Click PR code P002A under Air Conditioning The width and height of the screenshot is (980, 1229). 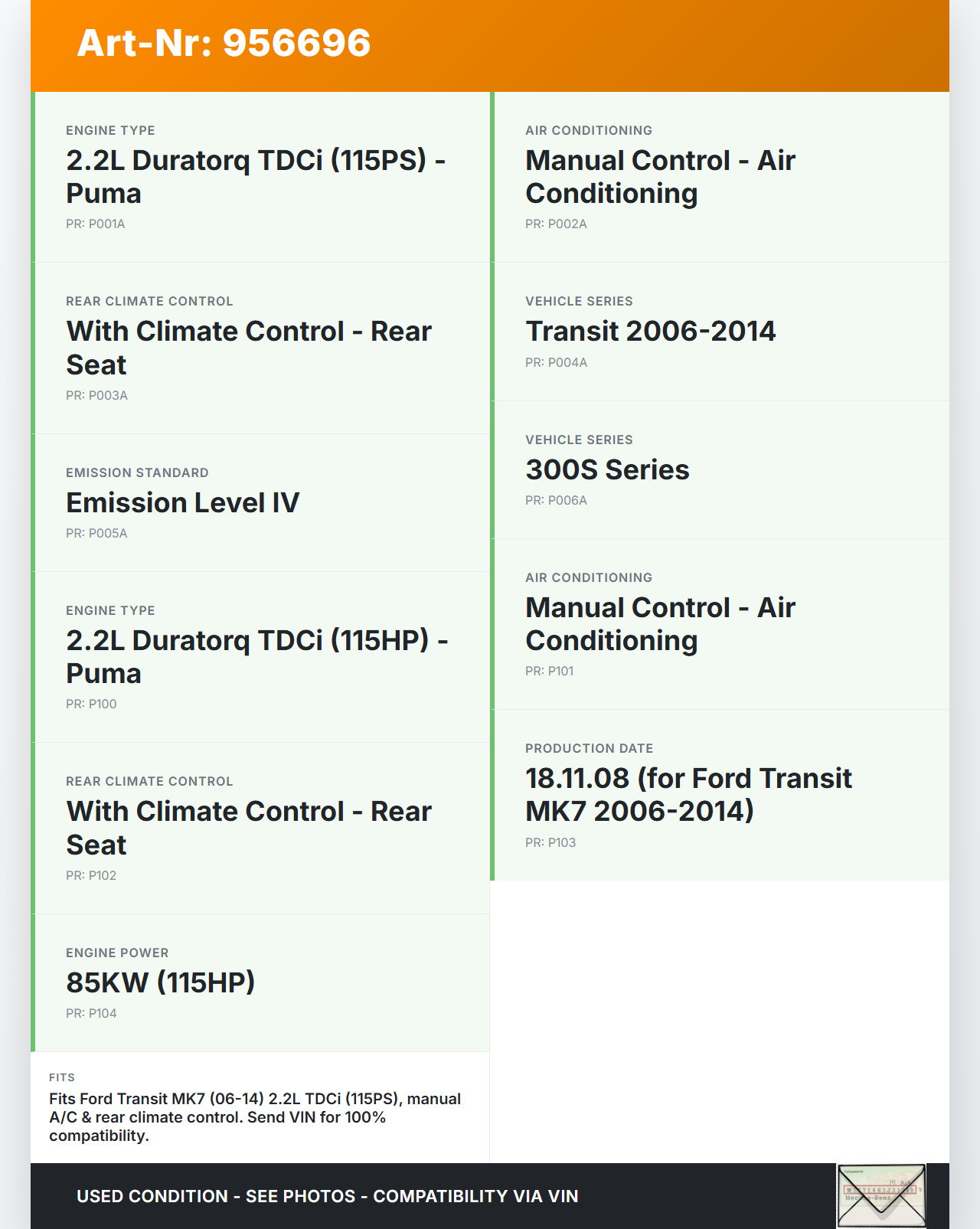tap(556, 224)
